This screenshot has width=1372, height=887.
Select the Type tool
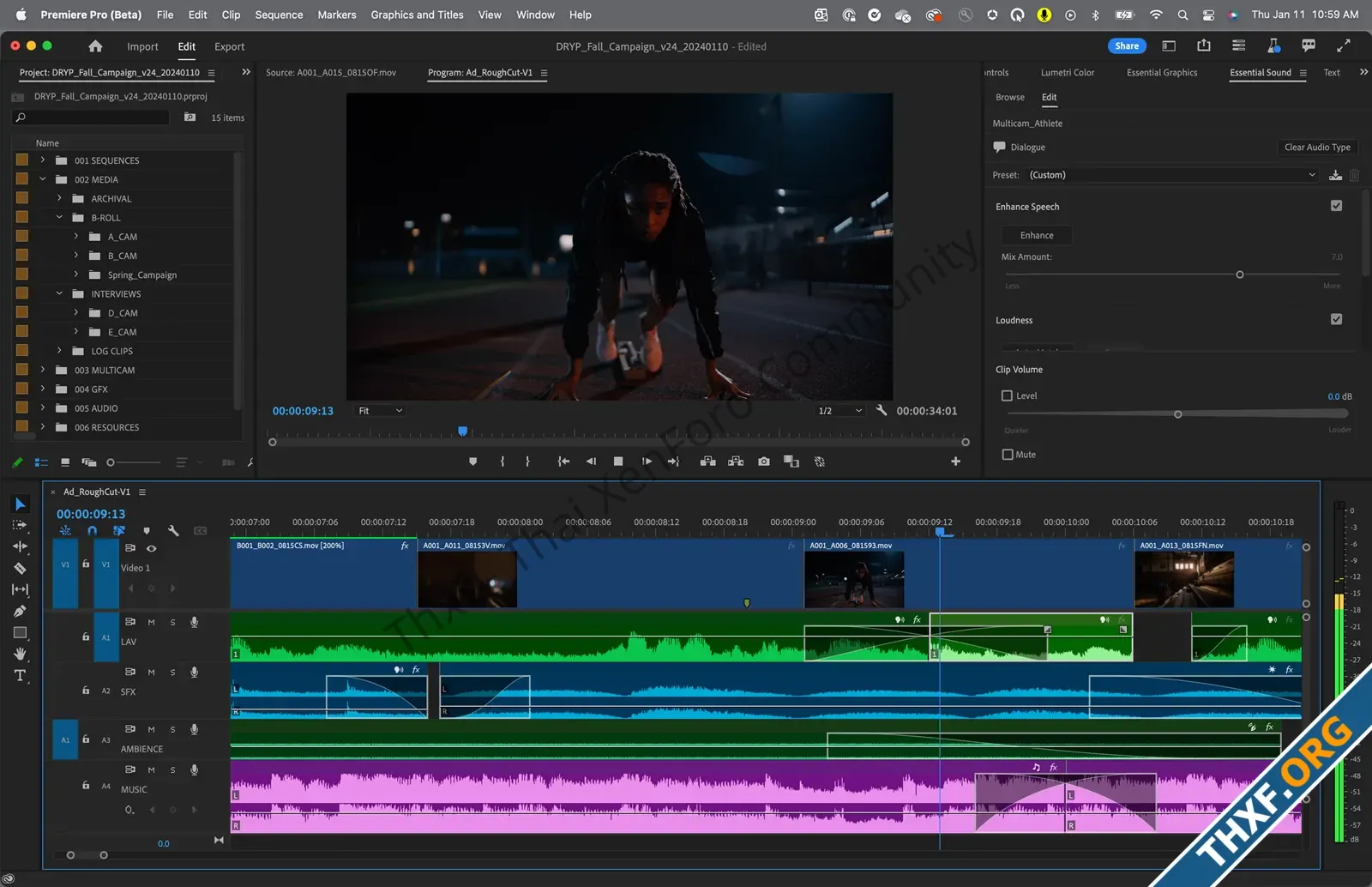pos(20,675)
